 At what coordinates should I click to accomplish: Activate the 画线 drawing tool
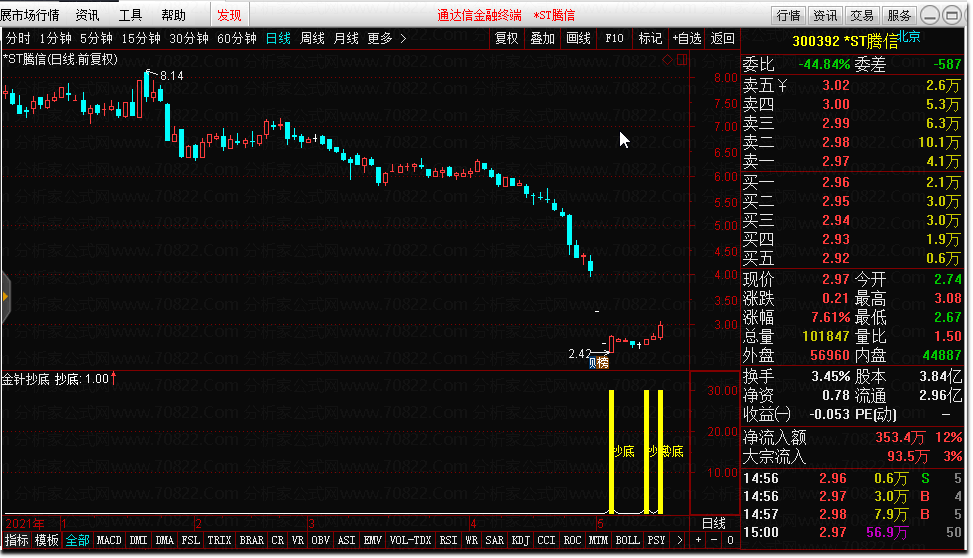[578, 38]
